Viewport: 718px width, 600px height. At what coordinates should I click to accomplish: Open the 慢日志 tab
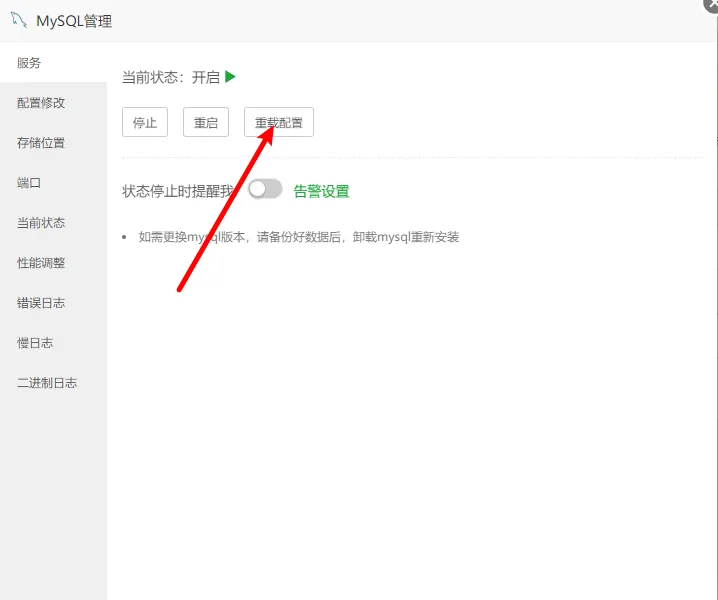(53, 343)
